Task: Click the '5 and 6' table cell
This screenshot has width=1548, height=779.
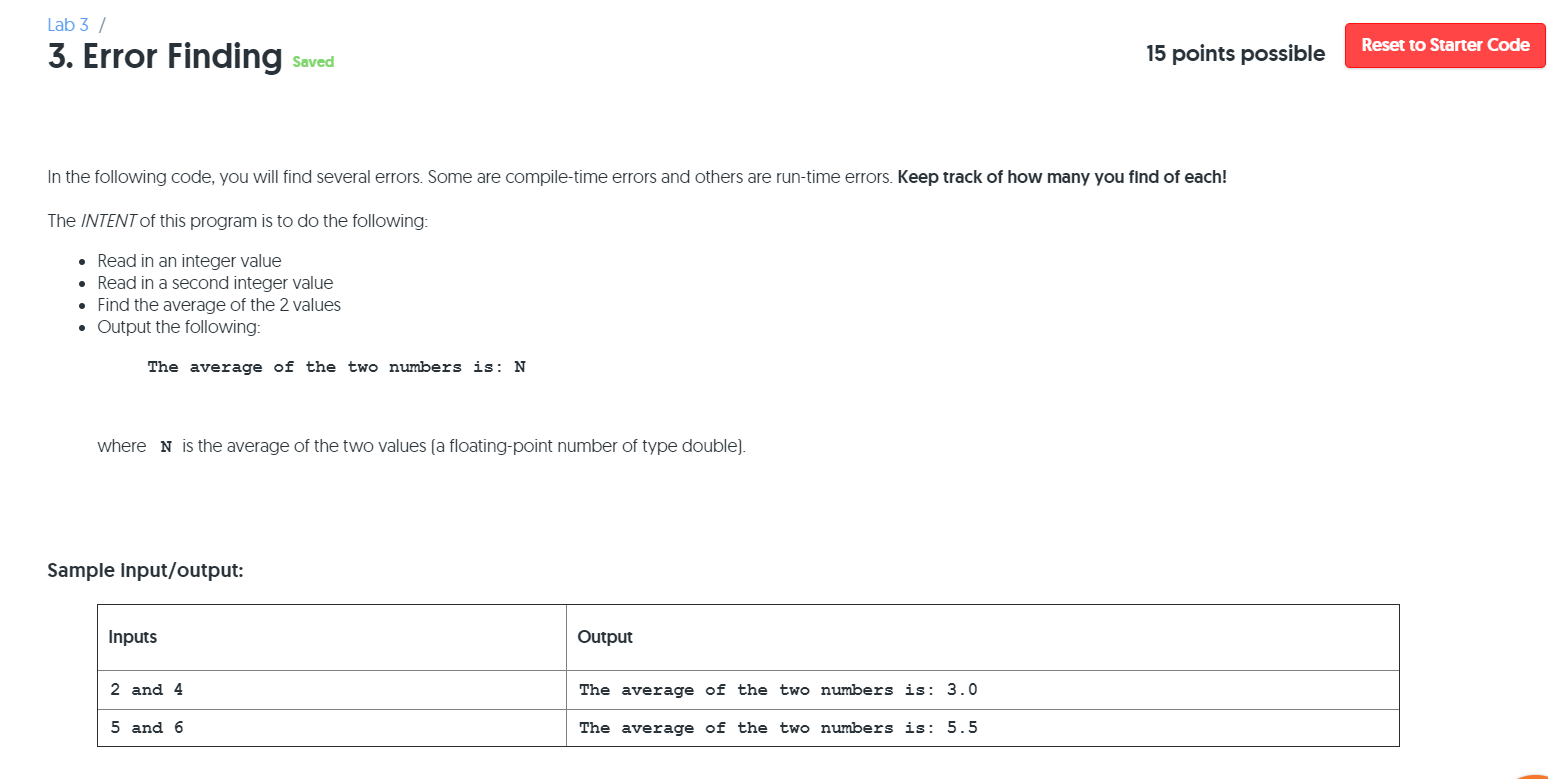Action: click(x=332, y=728)
